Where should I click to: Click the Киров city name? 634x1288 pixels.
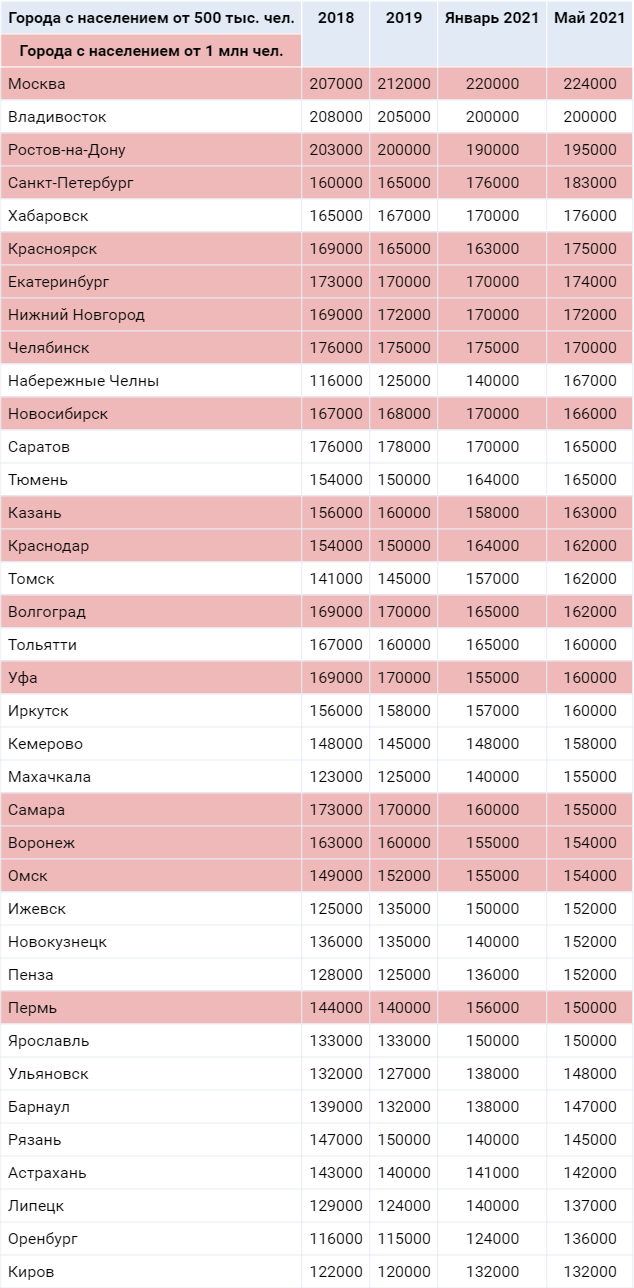pos(31,1272)
